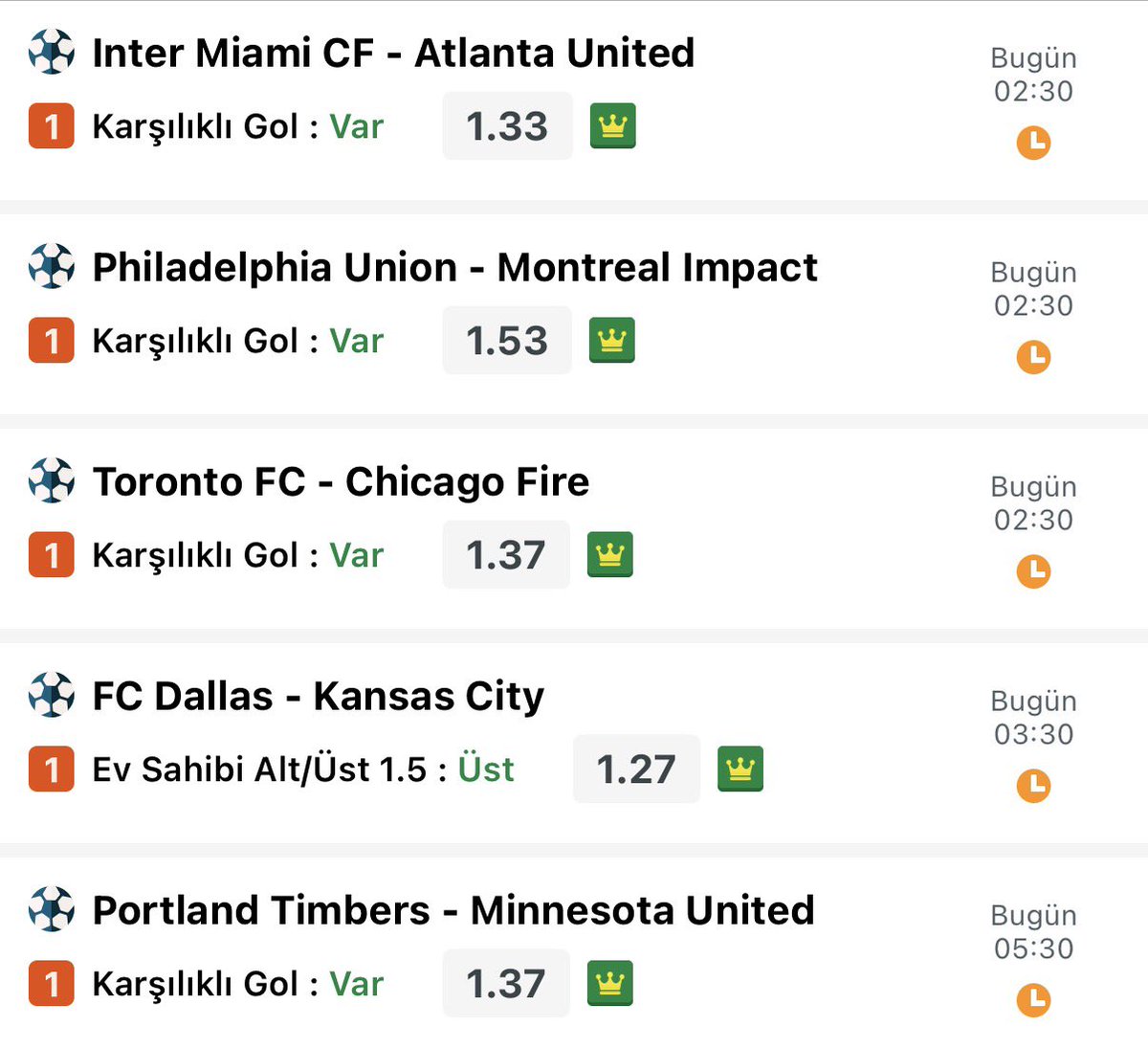Select the 1.27 odds for Ev Sahibi Üst

click(636, 769)
